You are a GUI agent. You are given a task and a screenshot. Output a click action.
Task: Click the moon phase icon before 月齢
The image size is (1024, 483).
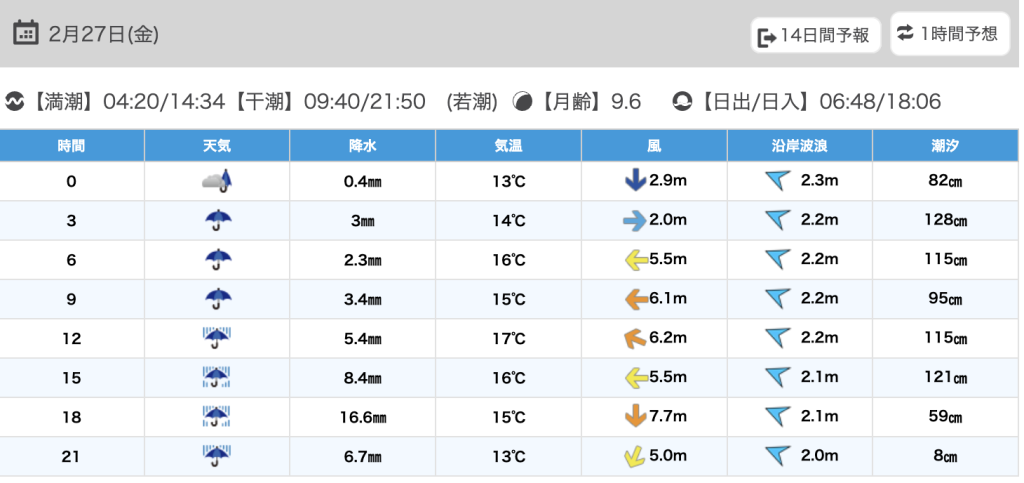click(x=522, y=101)
